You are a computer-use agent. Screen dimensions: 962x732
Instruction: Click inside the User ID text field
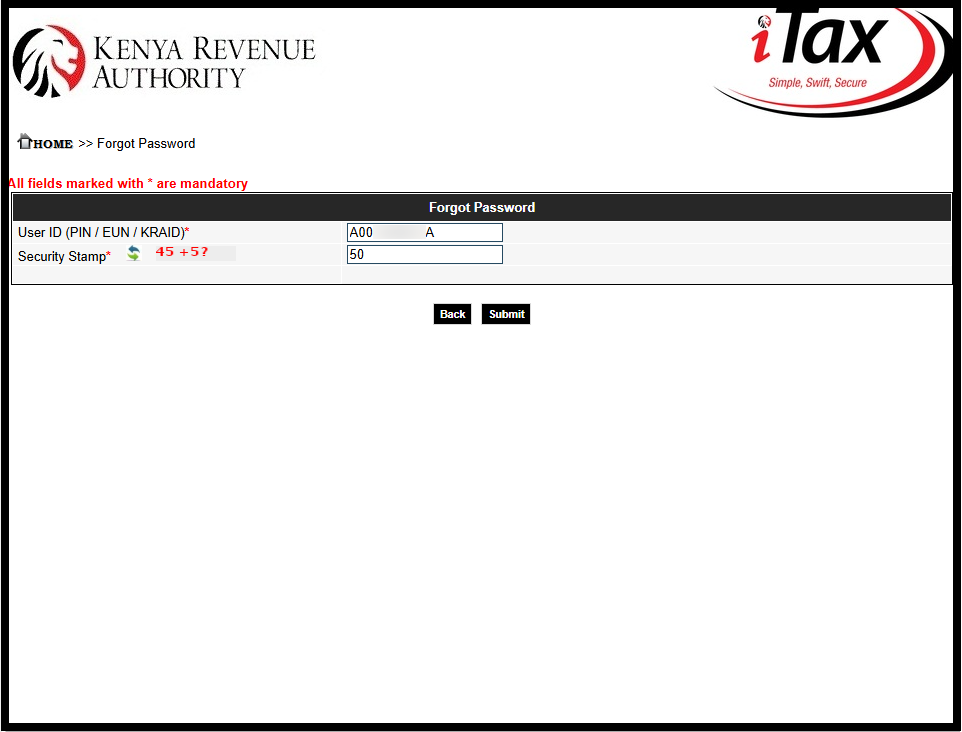[424, 232]
